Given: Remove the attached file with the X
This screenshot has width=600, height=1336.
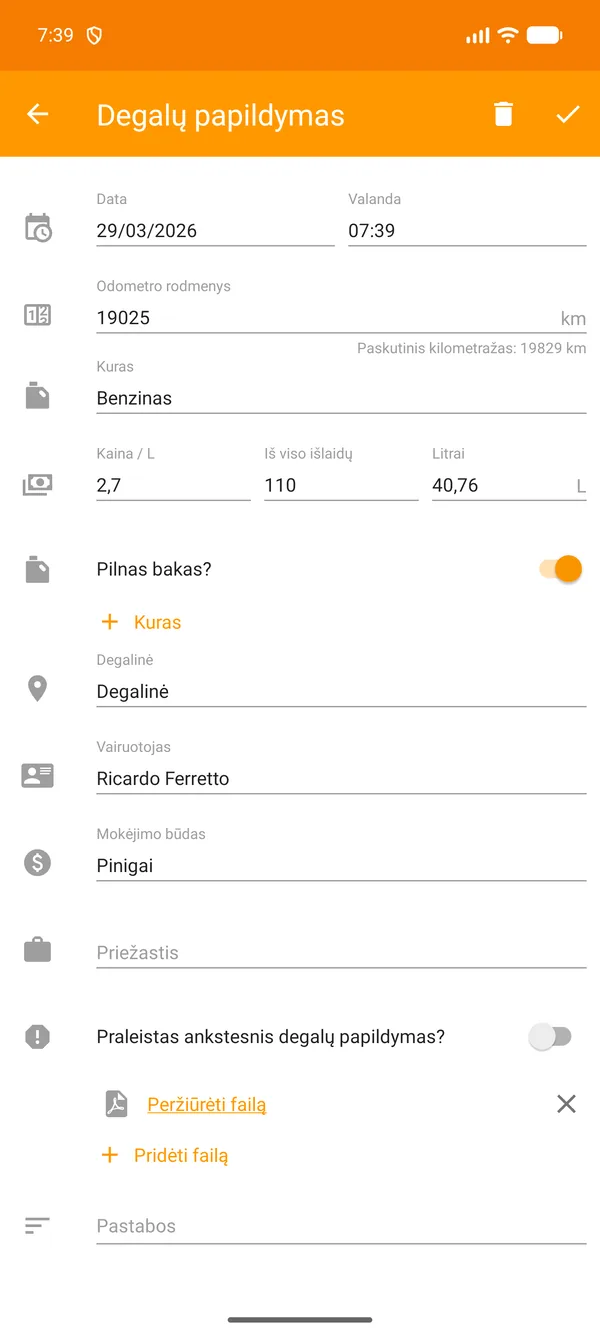Looking at the screenshot, I should (x=566, y=1103).
